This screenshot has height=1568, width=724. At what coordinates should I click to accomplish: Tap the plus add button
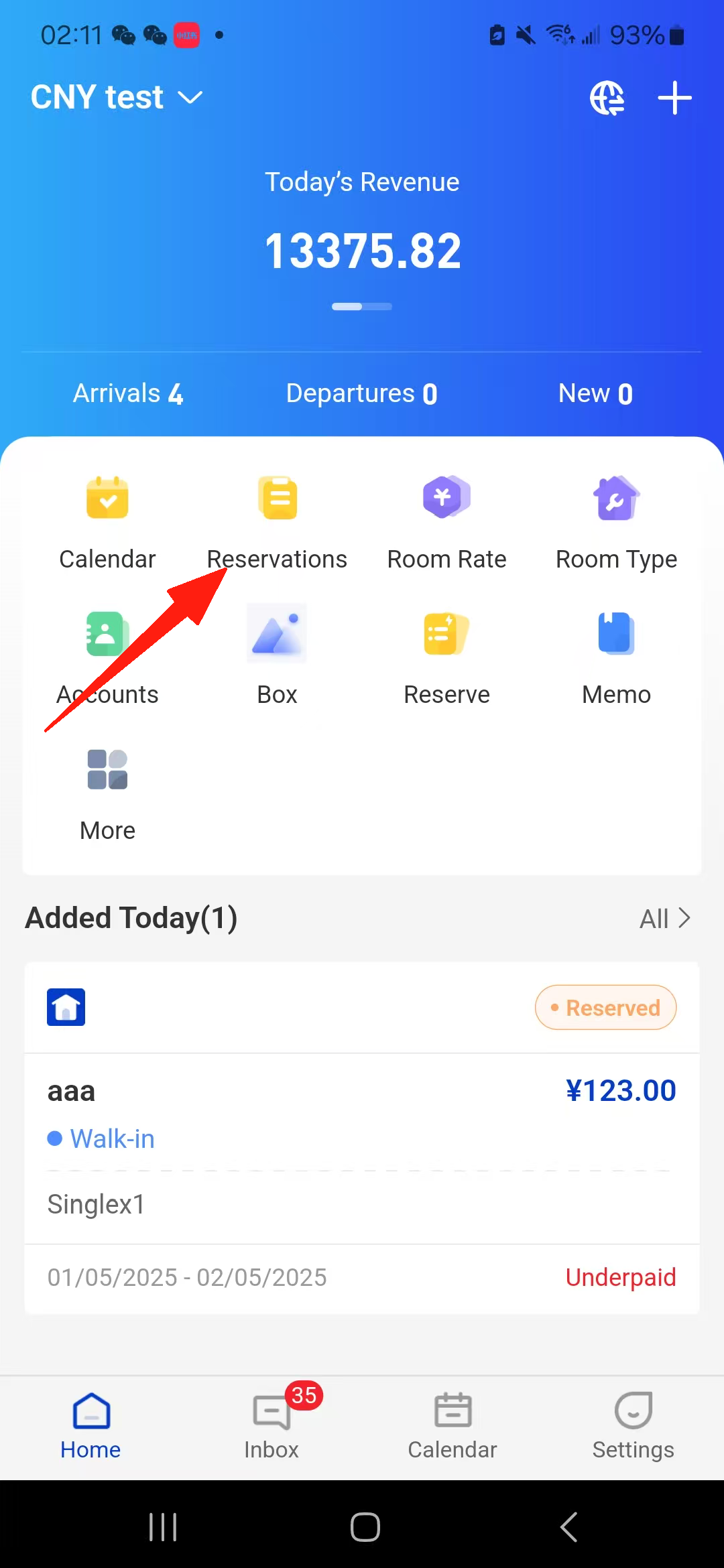tap(674, 99)
